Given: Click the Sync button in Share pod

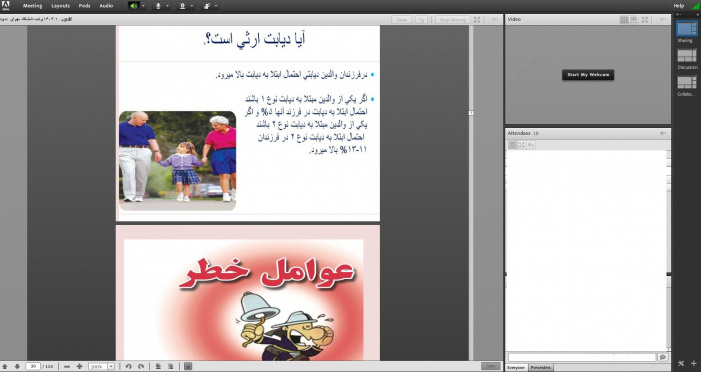Looking at the screenshot, I should point(490,366).
